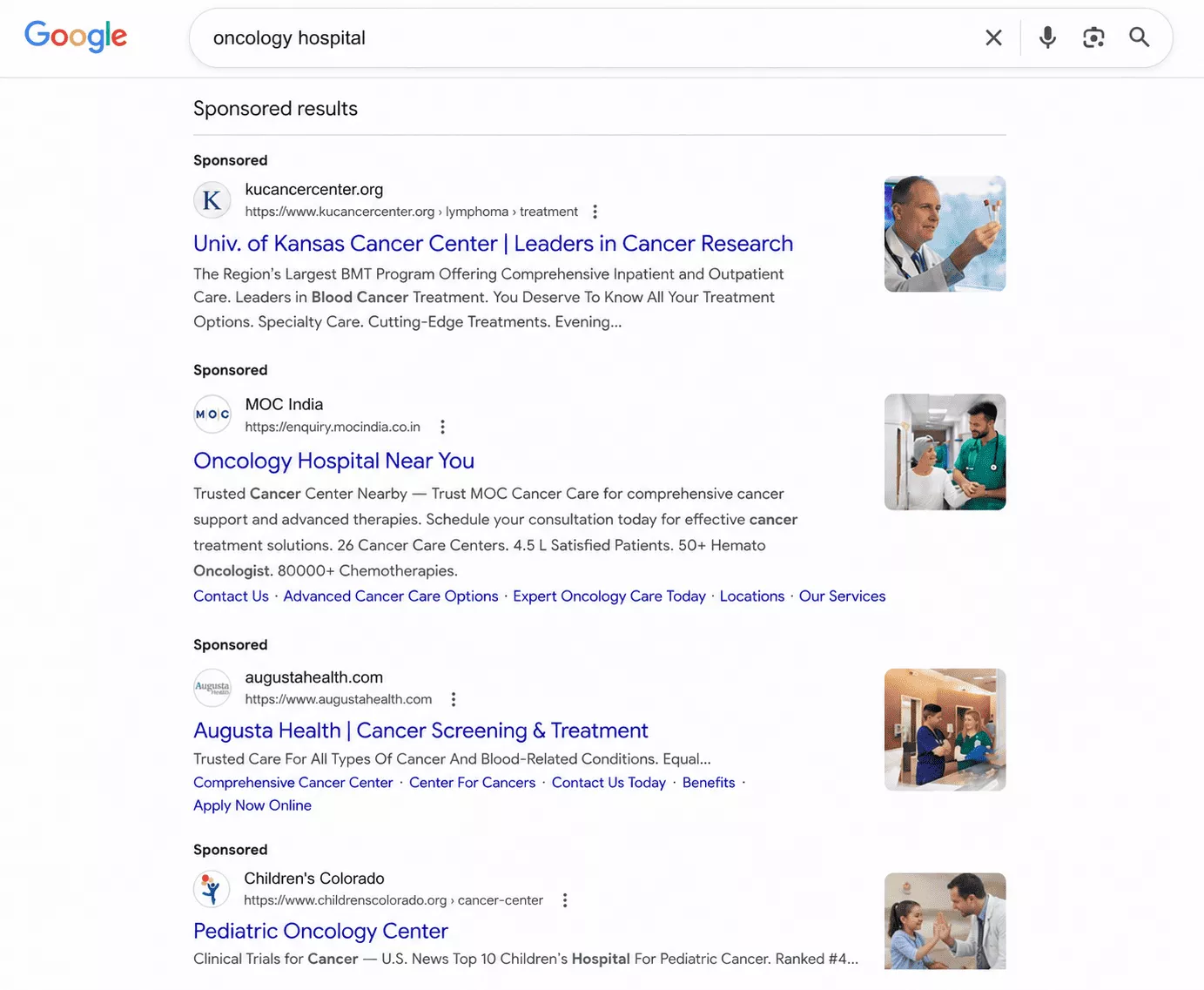This screenshot has height=990, width=1204.
Task: Start voice search with microphone icon
Action: (x=1048, y=37)
